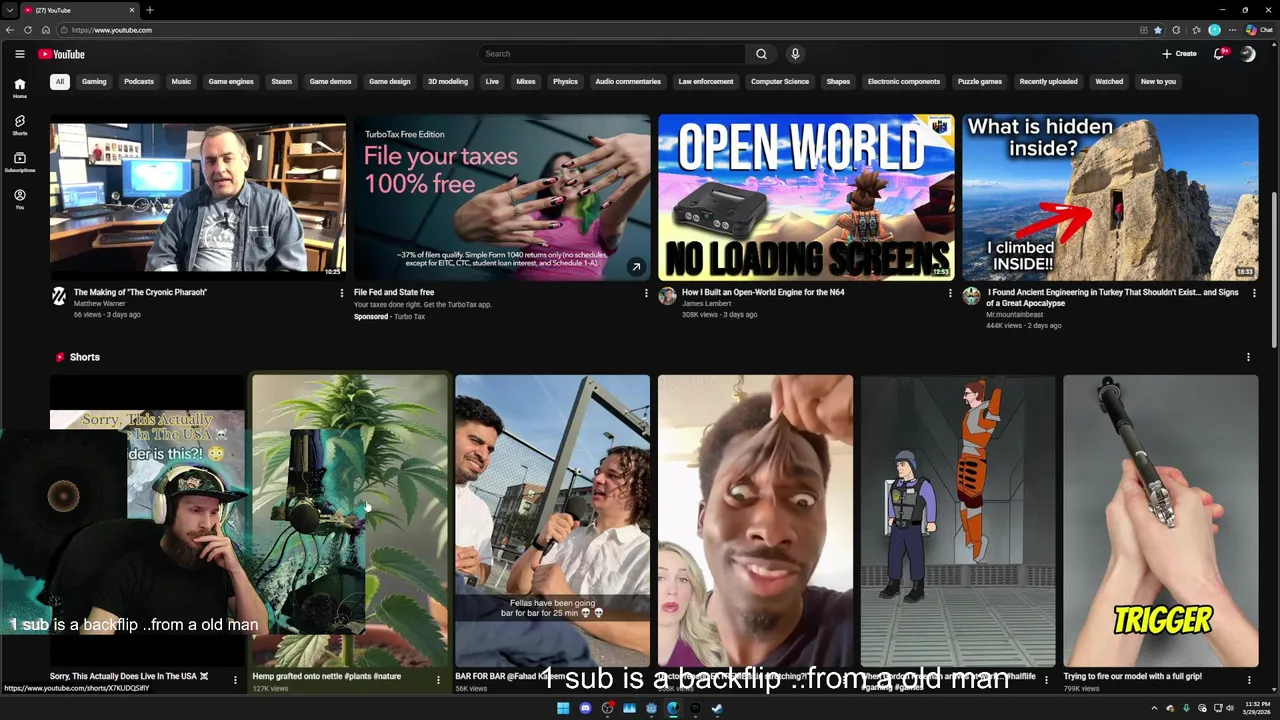Open the notifications bell
Image resolution: width=1280 pixels, height=720 pixels.
coord(1219,54)
